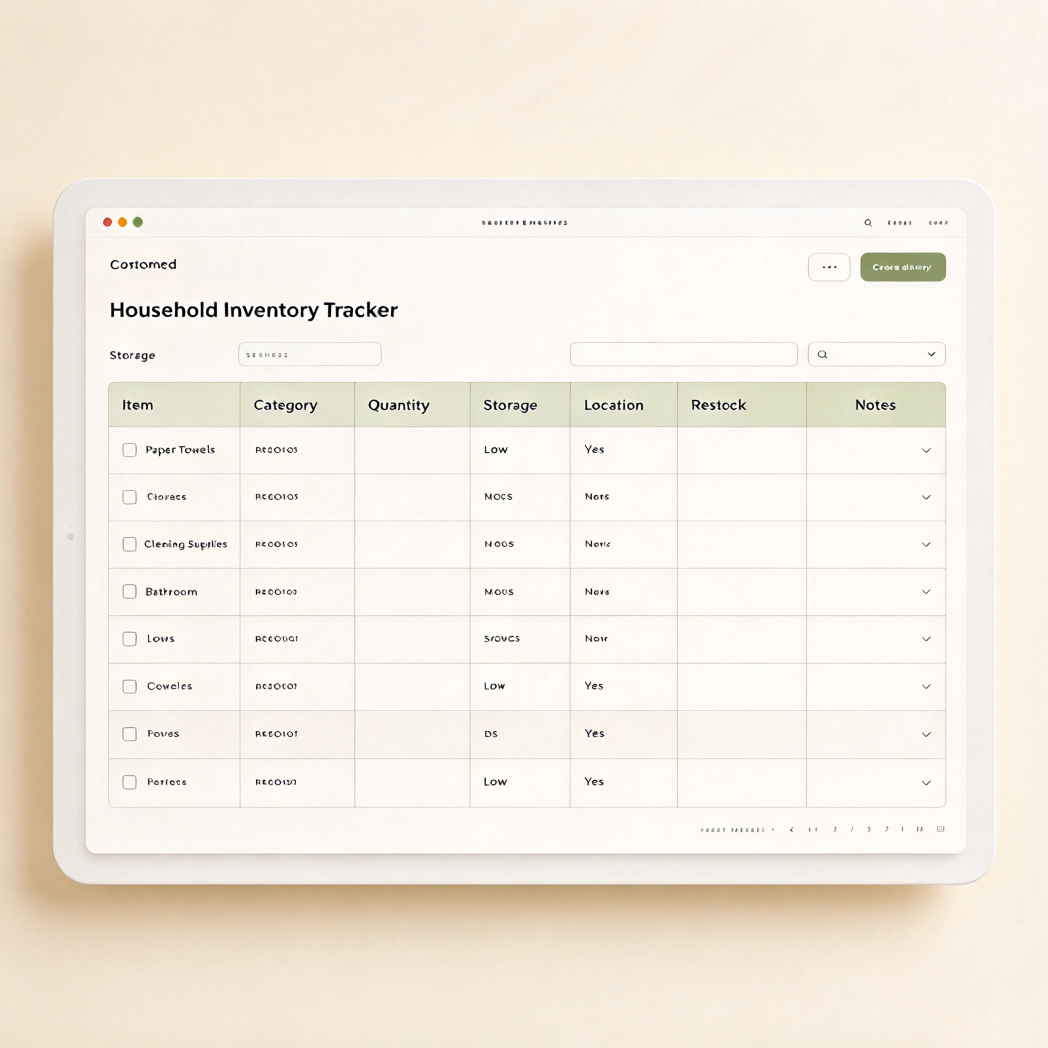Click "Yes" in the Paper Towels row
Image resolution: width=1048 pixels, height=1048 pixels.
click(x=594, y=449)
